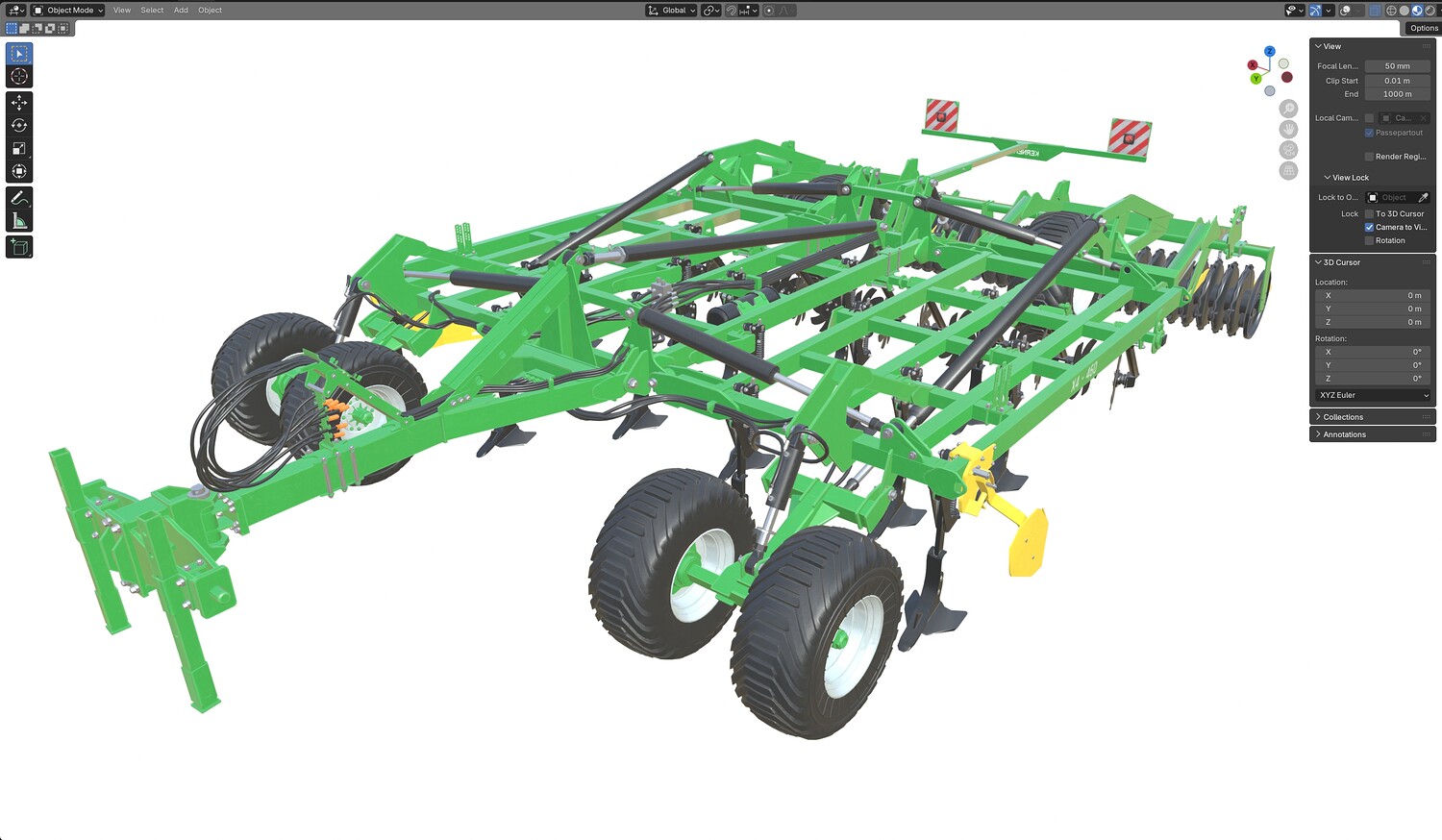Click the Focal Length 50 mm field
This screenshot has width=1442, height=840.
[x=1398, y=66]
